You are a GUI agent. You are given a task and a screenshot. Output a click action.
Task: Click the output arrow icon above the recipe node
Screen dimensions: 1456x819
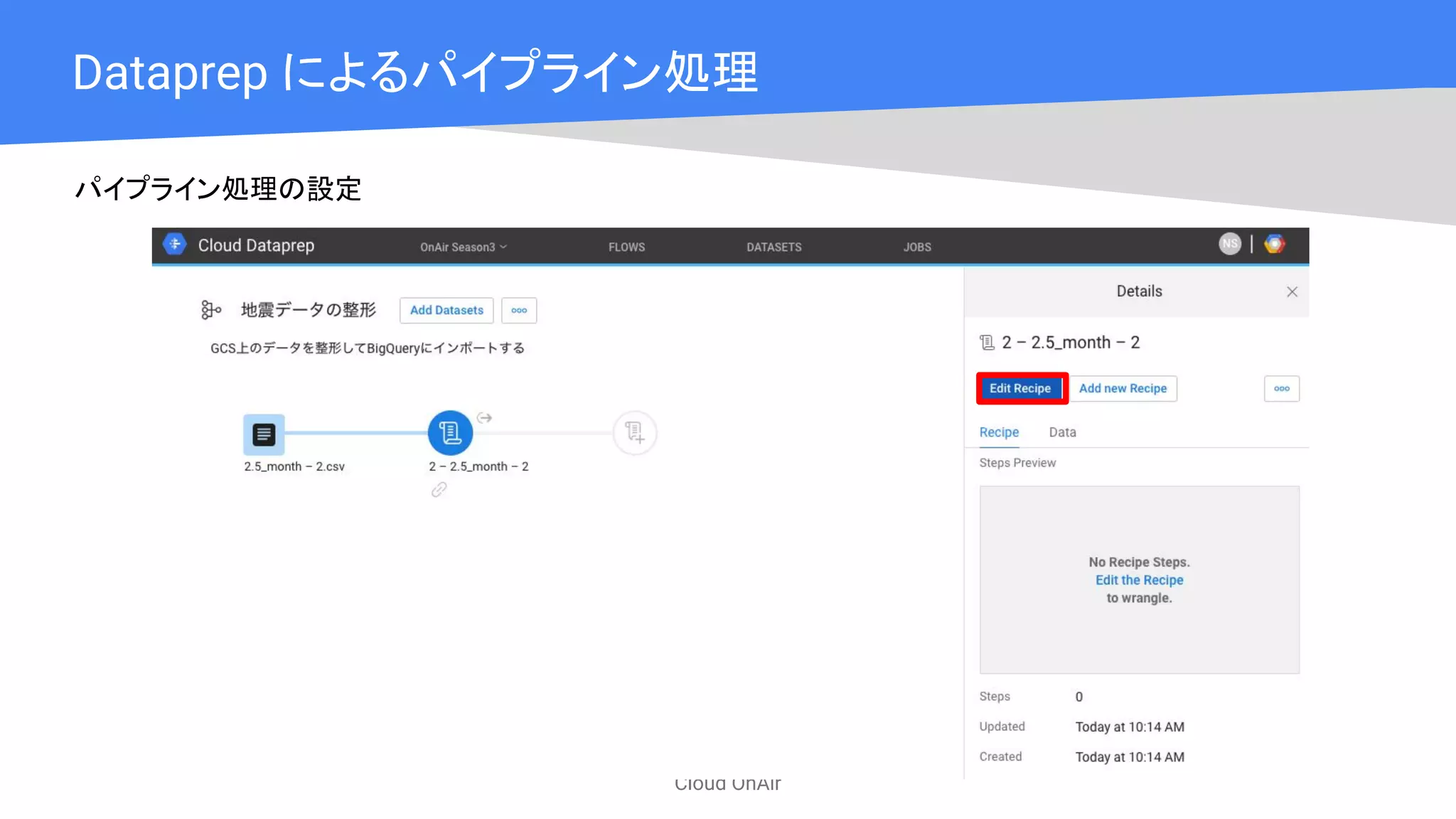coord(484,417)
